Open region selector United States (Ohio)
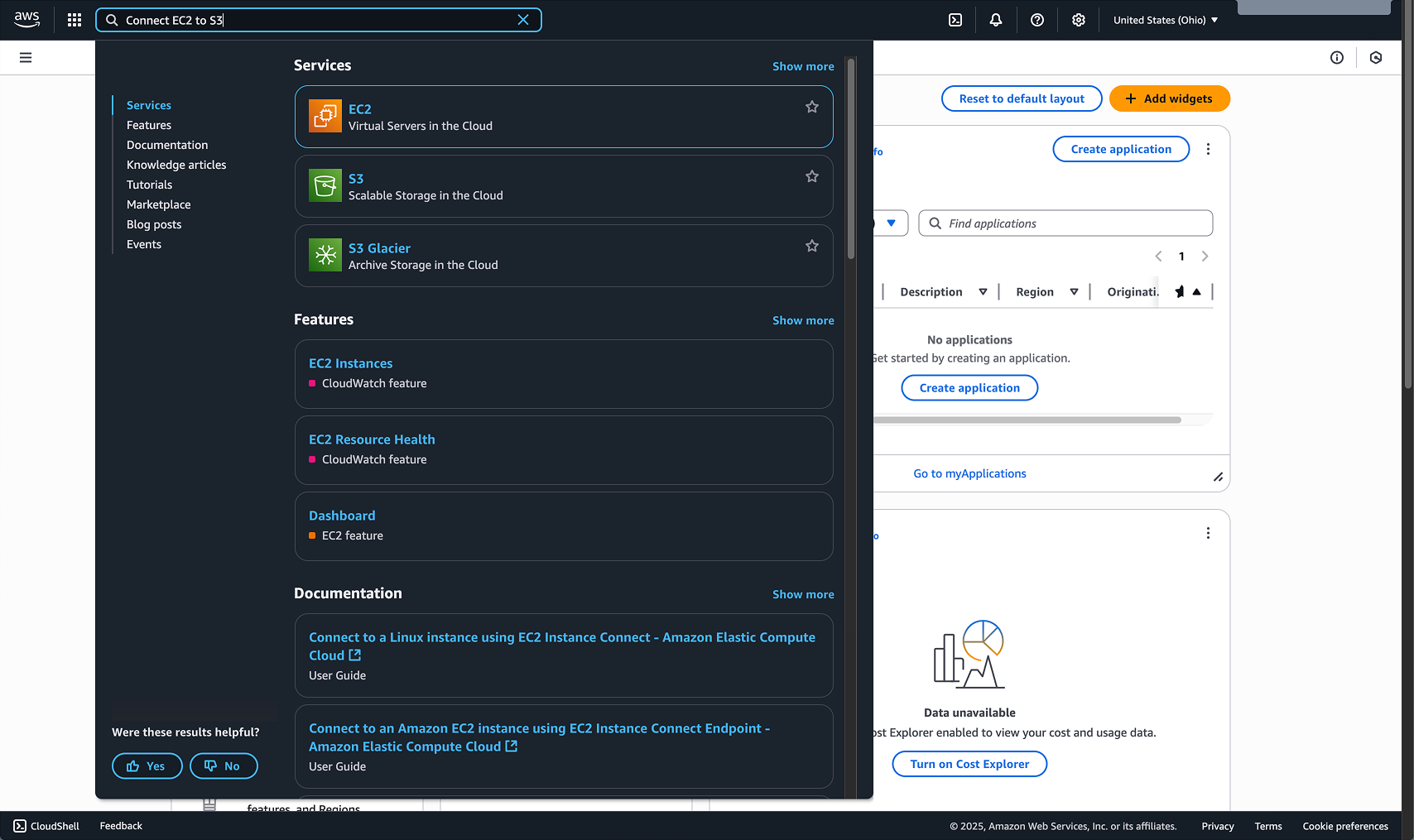Image resolution: width=1414 pixels, height=840 pixels. (x=1166, y=20)
